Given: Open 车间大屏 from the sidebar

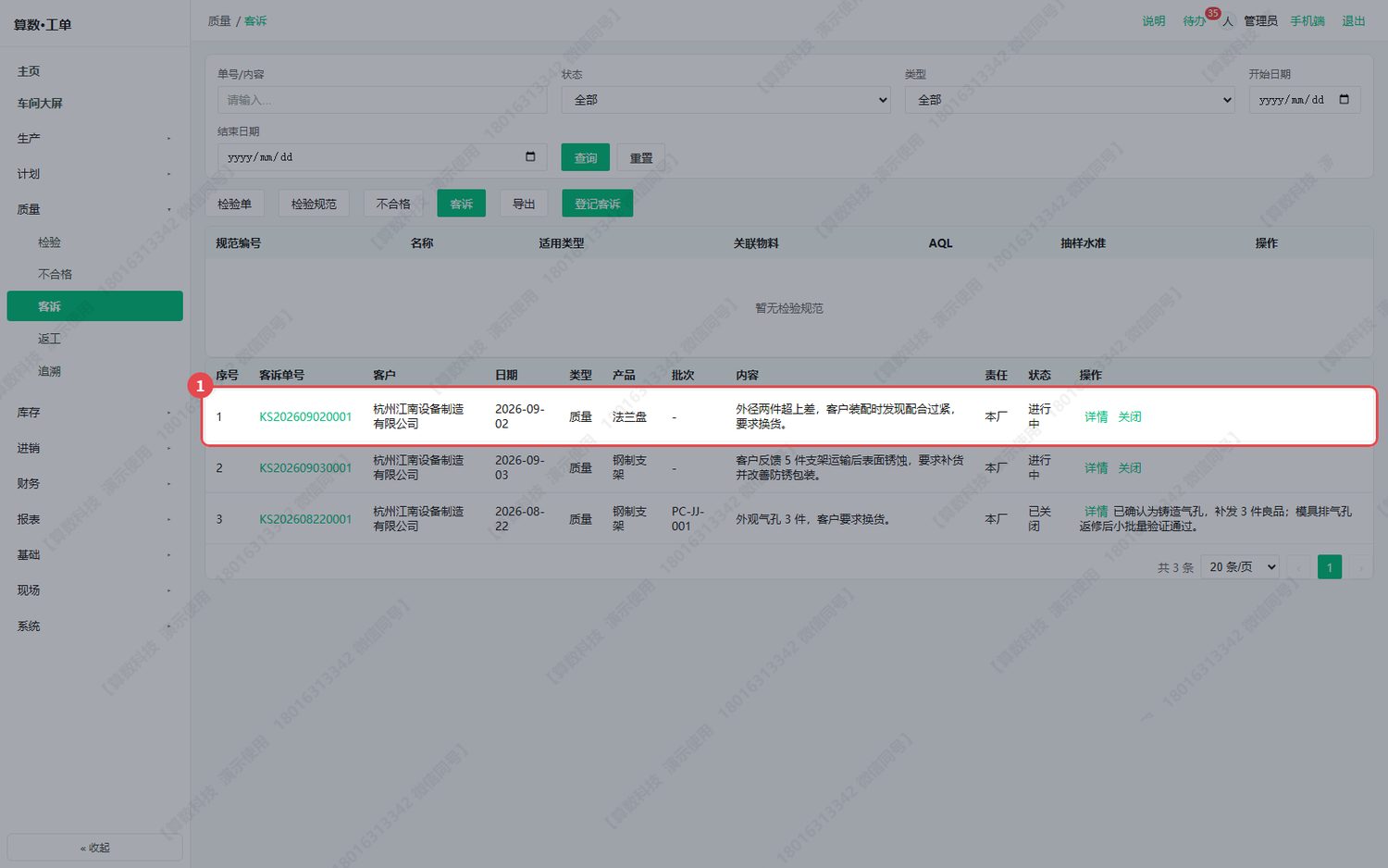Looking at the screenshot, I should [94, 104].
